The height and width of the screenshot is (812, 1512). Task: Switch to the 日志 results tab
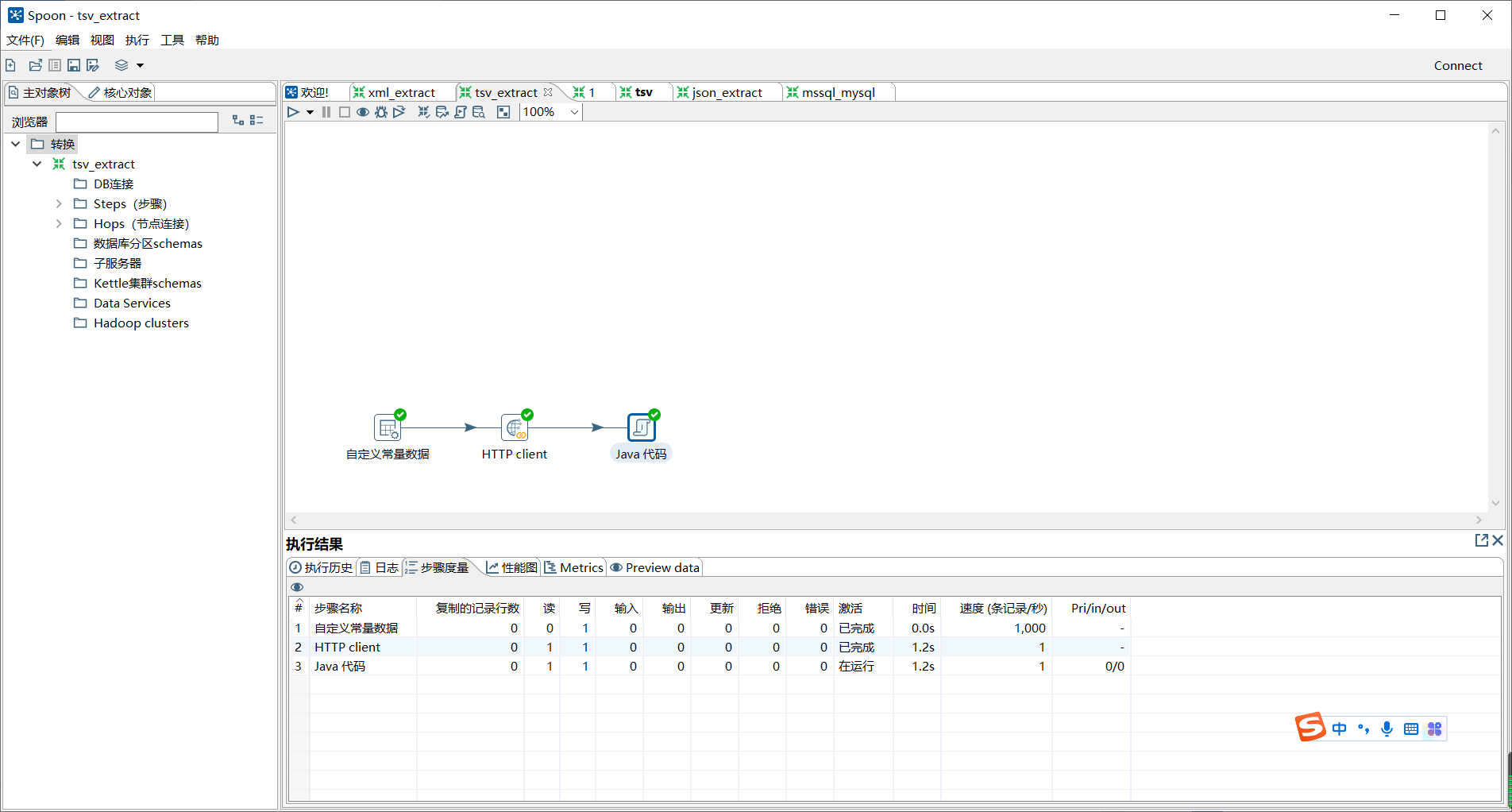click(x=379, y=568)
